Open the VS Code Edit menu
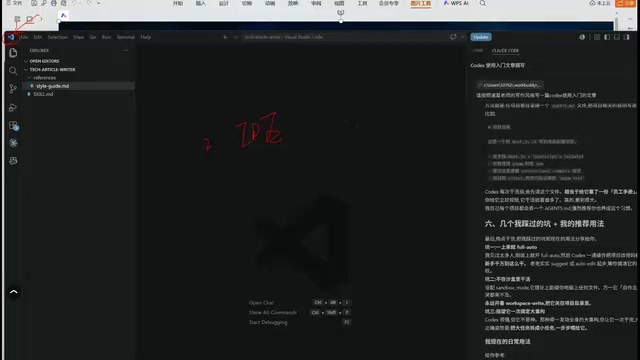The width and height of the screenshot is (640, 360). pos(38,37)
